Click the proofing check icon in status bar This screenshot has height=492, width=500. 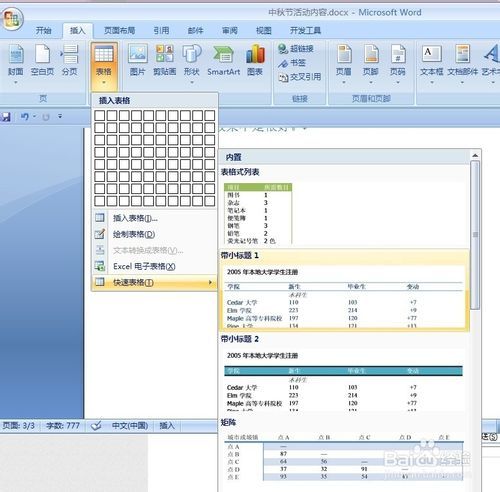click(96, 426)
